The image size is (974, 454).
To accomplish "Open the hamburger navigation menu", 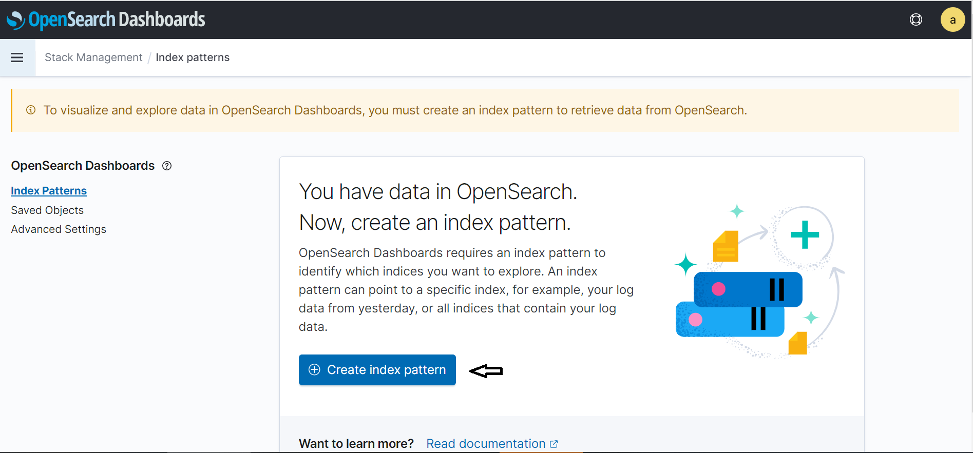I will 17,58.
